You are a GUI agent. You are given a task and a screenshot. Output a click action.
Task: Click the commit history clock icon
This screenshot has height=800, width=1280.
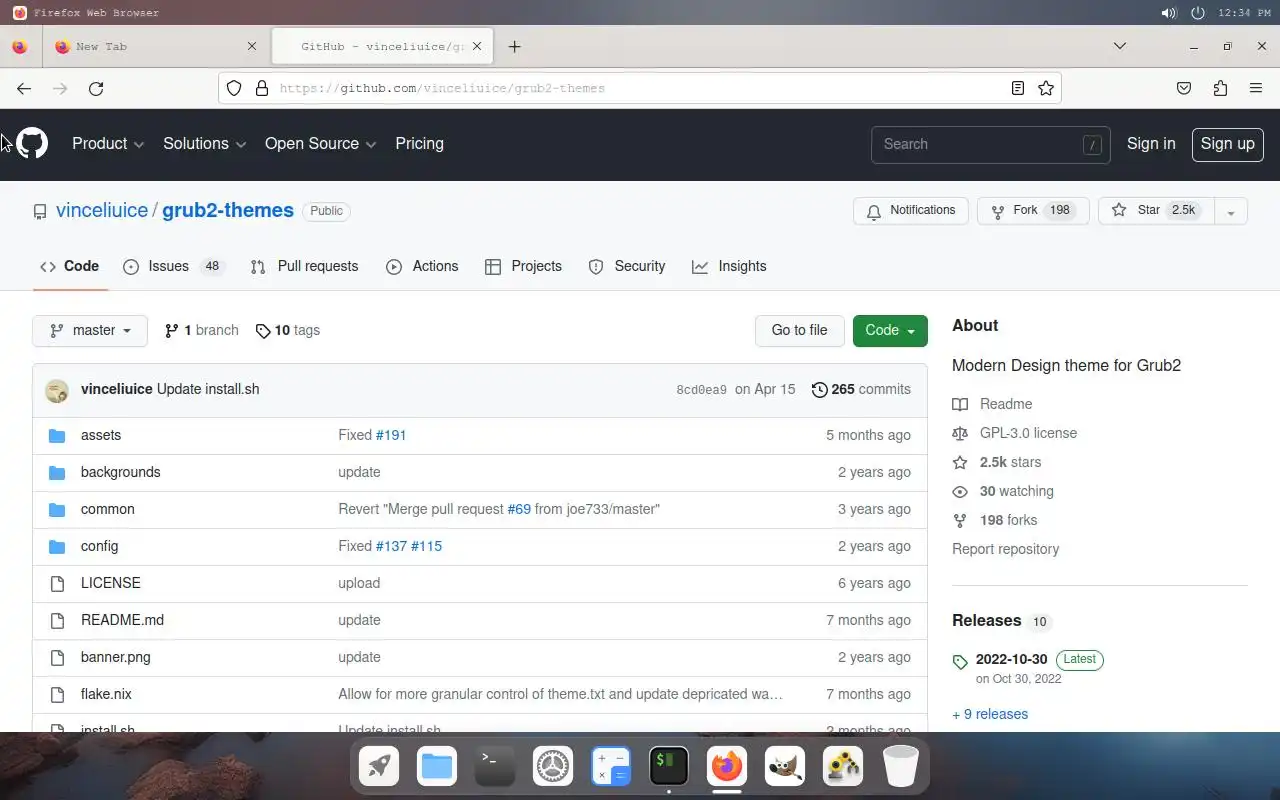pos(820,389)
